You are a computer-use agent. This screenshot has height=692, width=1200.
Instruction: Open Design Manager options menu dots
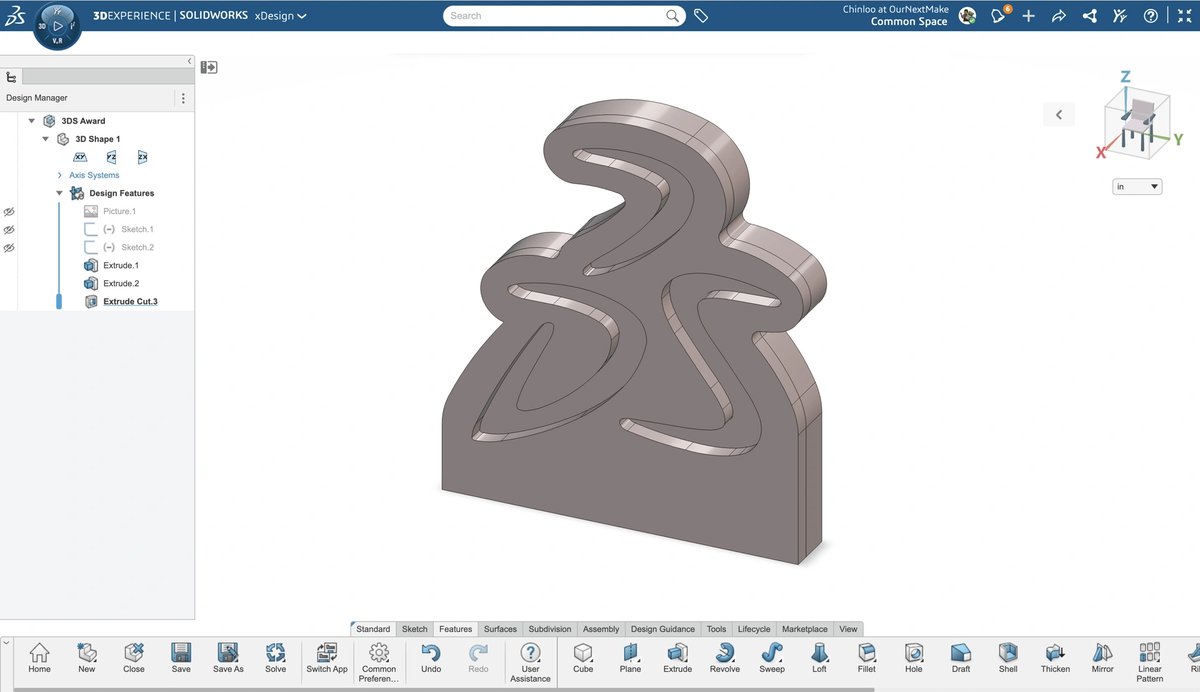click(x=183, y=98)
